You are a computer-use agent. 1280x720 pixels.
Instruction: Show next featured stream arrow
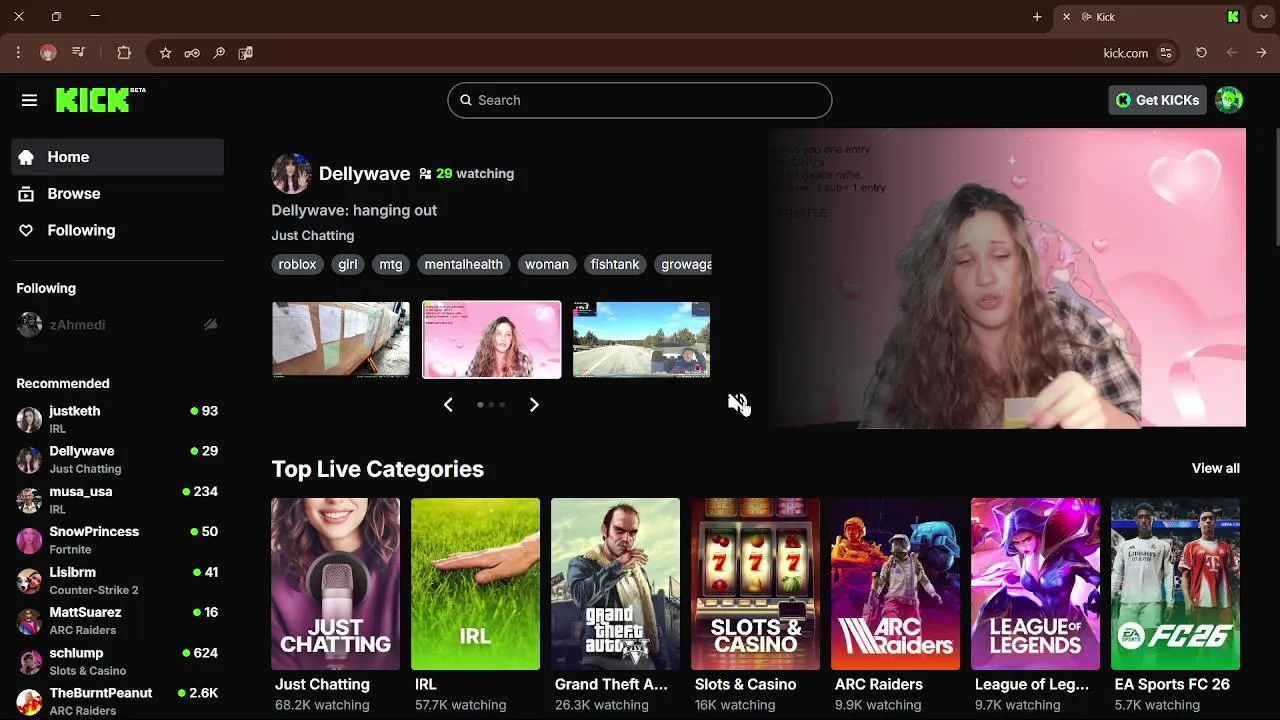534,405
